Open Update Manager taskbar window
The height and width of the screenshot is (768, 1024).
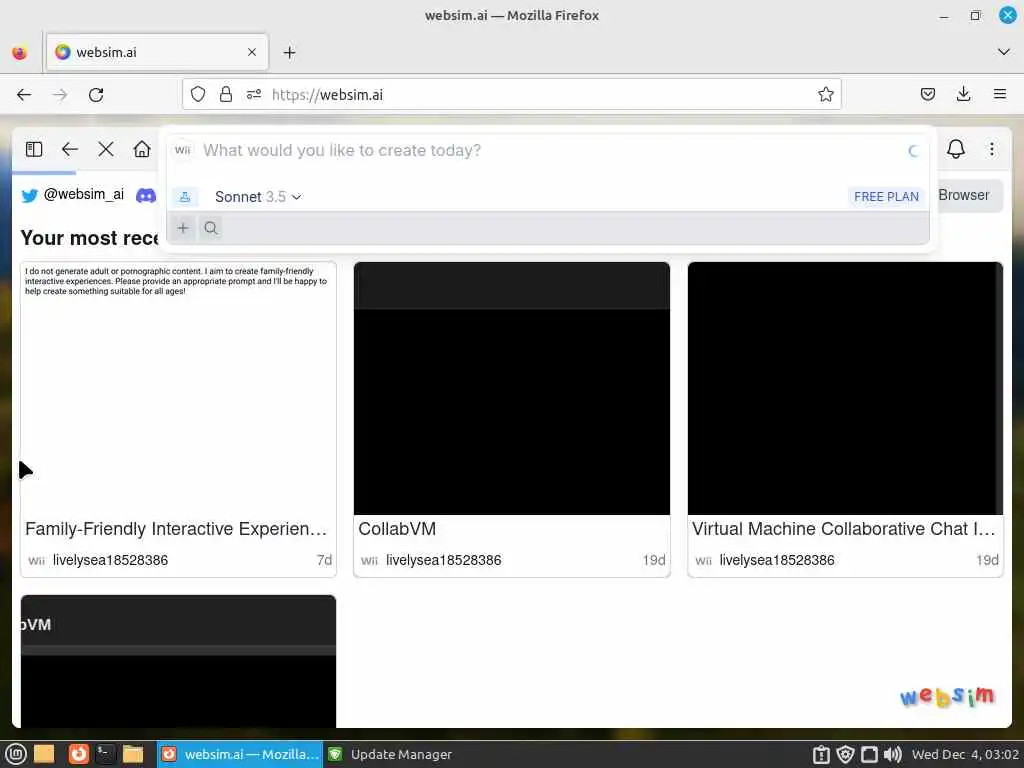click(x=390, y=754)
